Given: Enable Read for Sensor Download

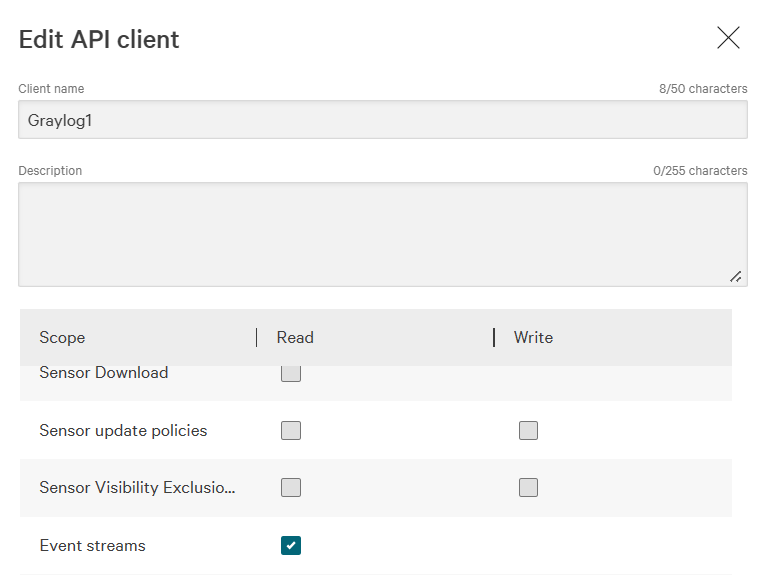Looking at the screenshot, I should tap(291, 374).
